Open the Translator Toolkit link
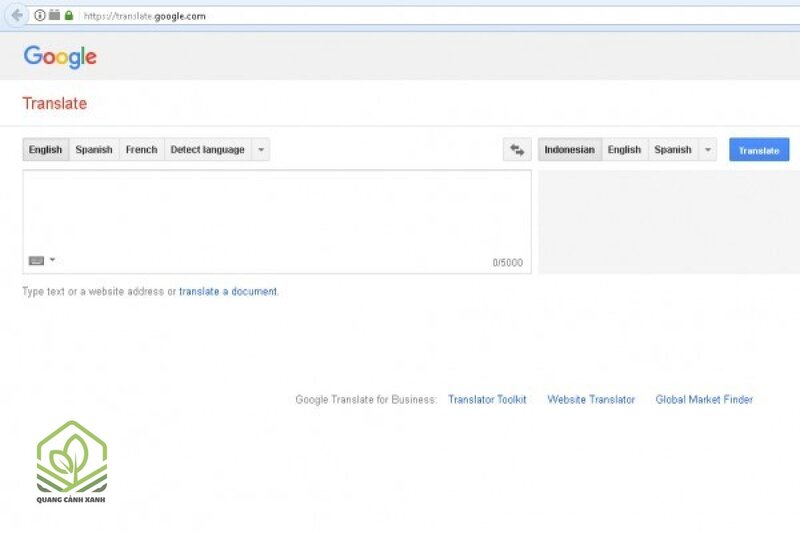 [487, 399]
